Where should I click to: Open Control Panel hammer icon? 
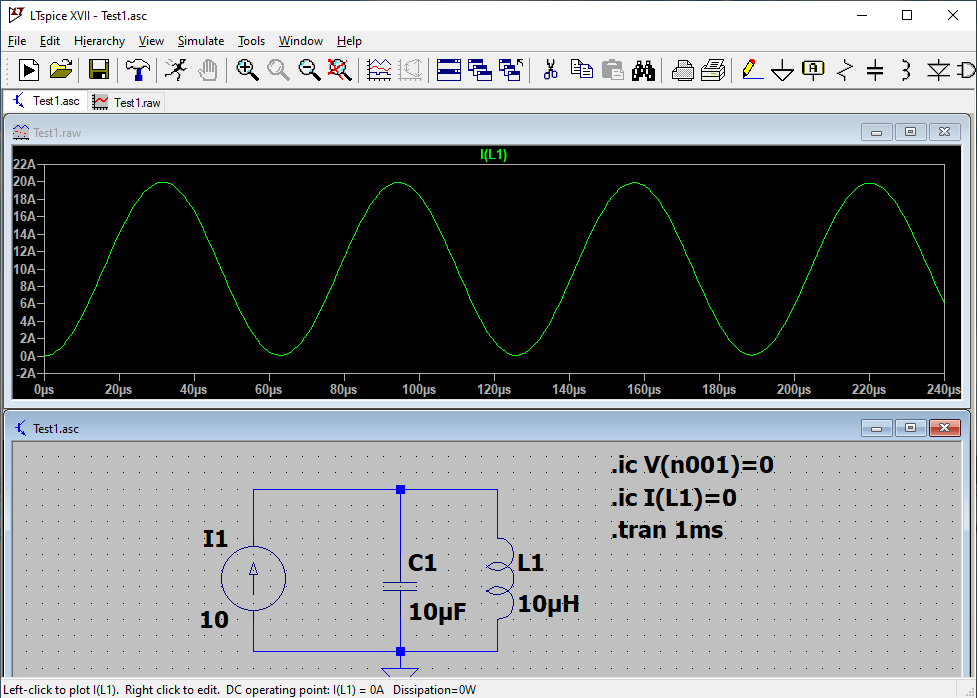pos(137,70)
